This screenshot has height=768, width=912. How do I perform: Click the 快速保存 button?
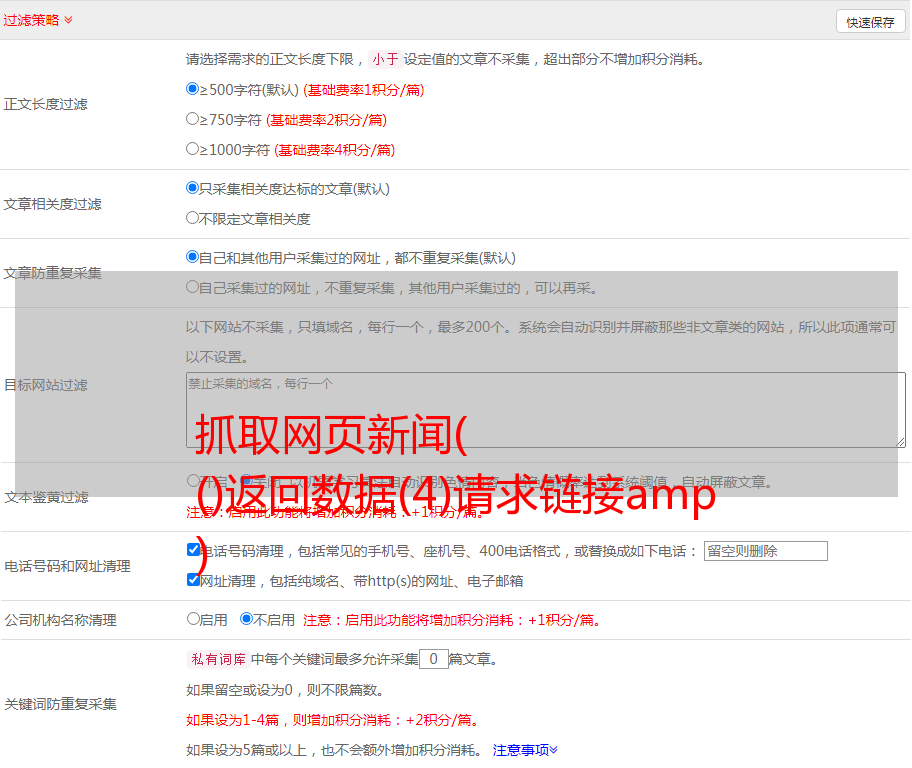tap(870, 22)
